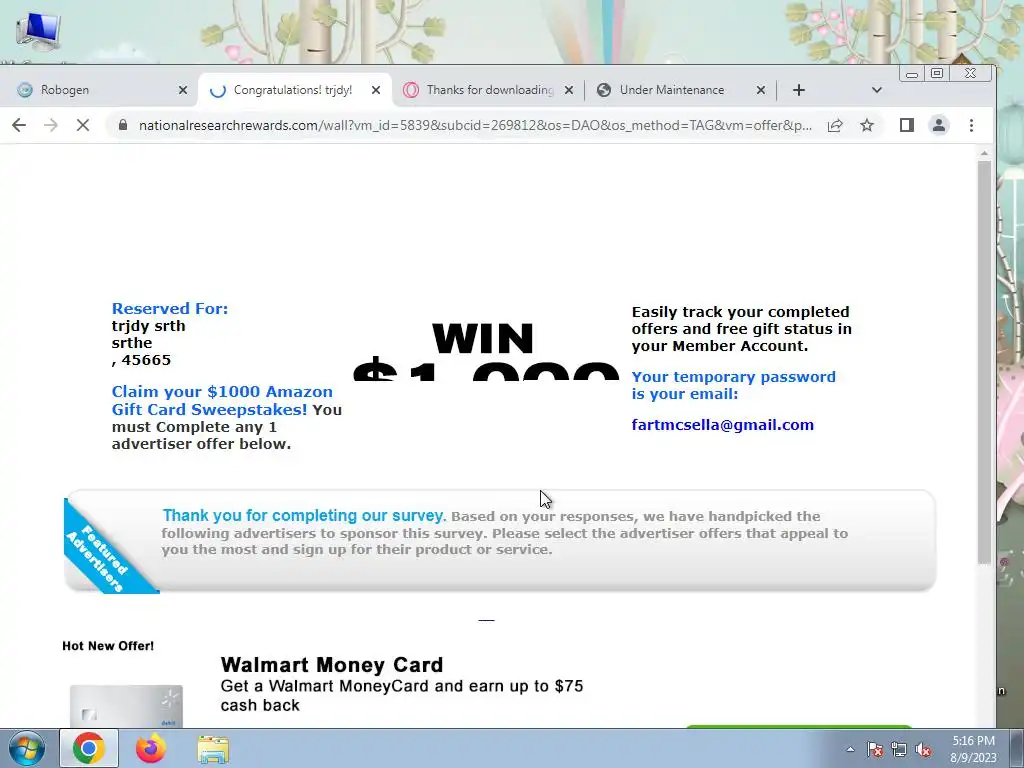Open Action Center flag icon
Image resolution: width=1024 pixels, height=768 pixels.
[x=875, y=750]
